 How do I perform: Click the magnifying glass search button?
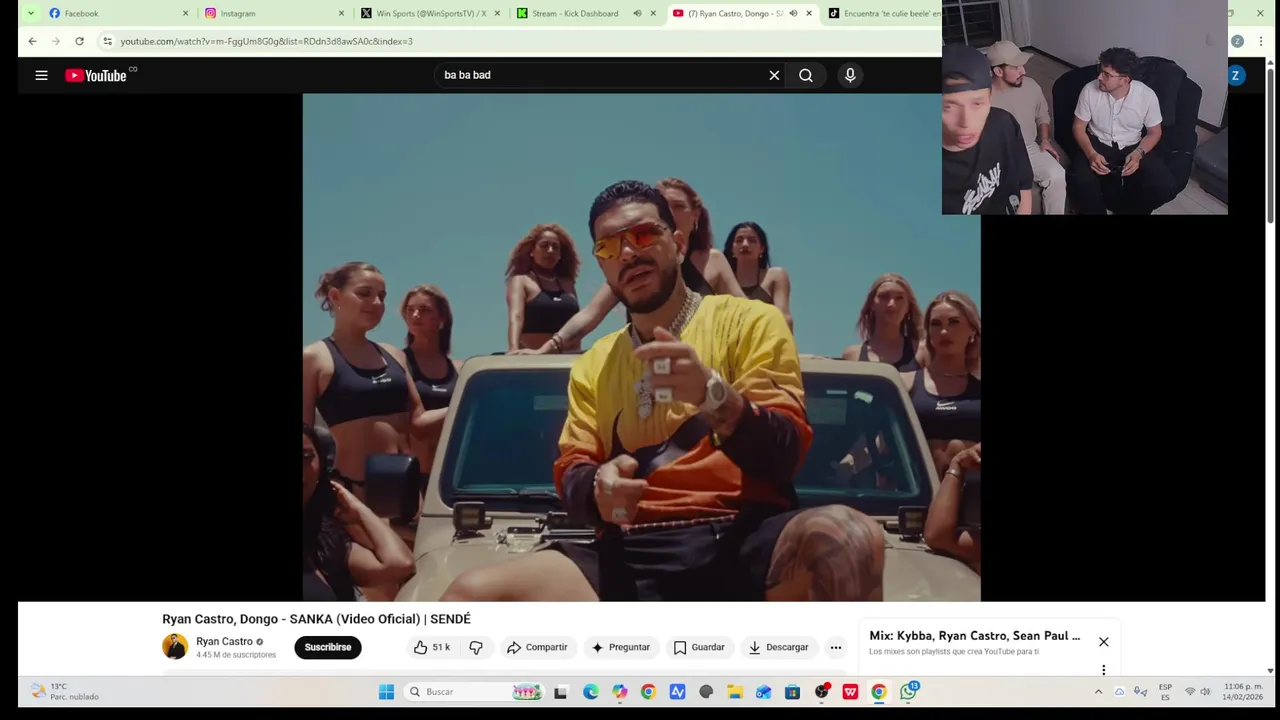click(x=806, y=75)
